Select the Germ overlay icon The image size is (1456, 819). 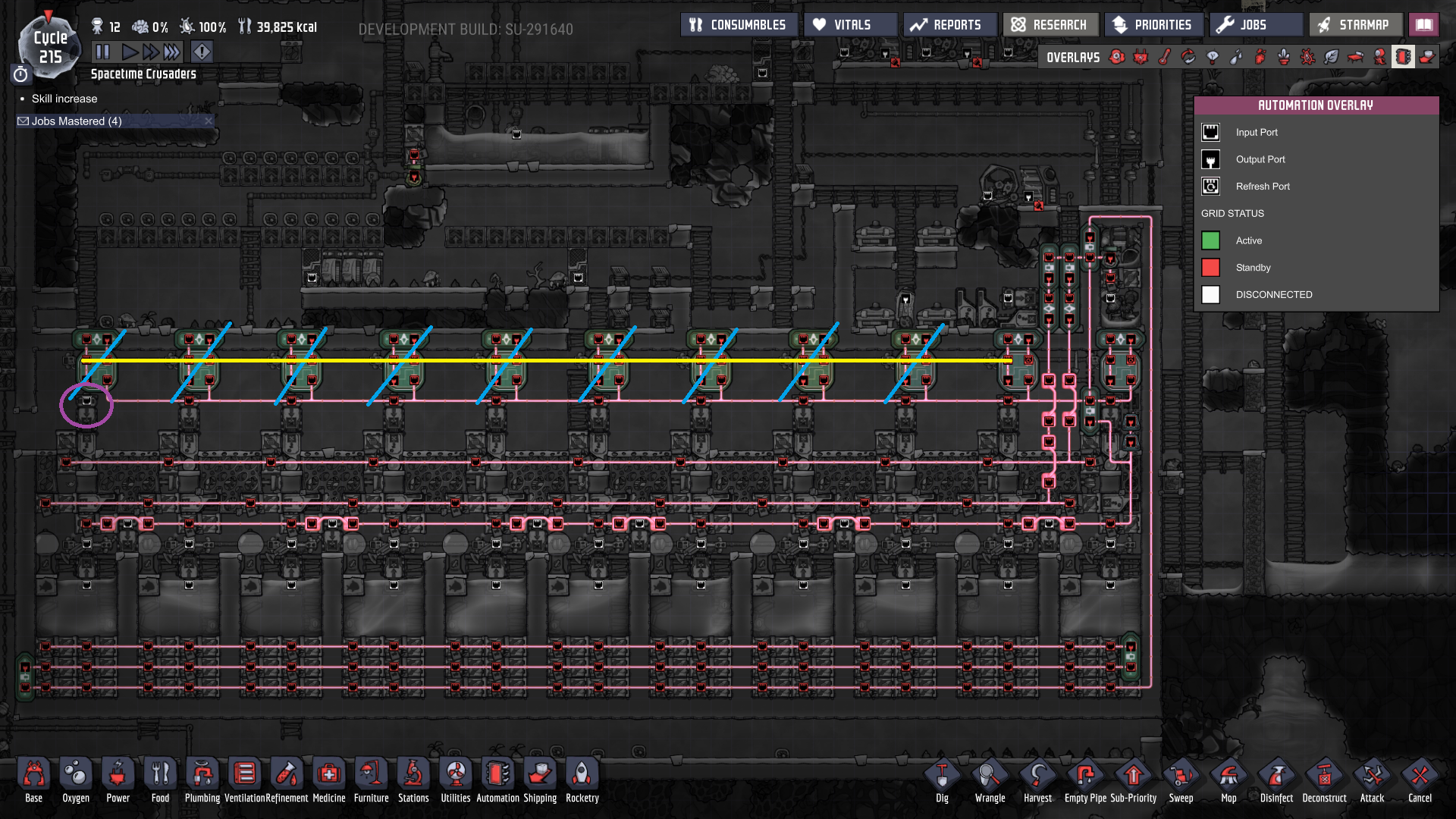pos(1308,57)
